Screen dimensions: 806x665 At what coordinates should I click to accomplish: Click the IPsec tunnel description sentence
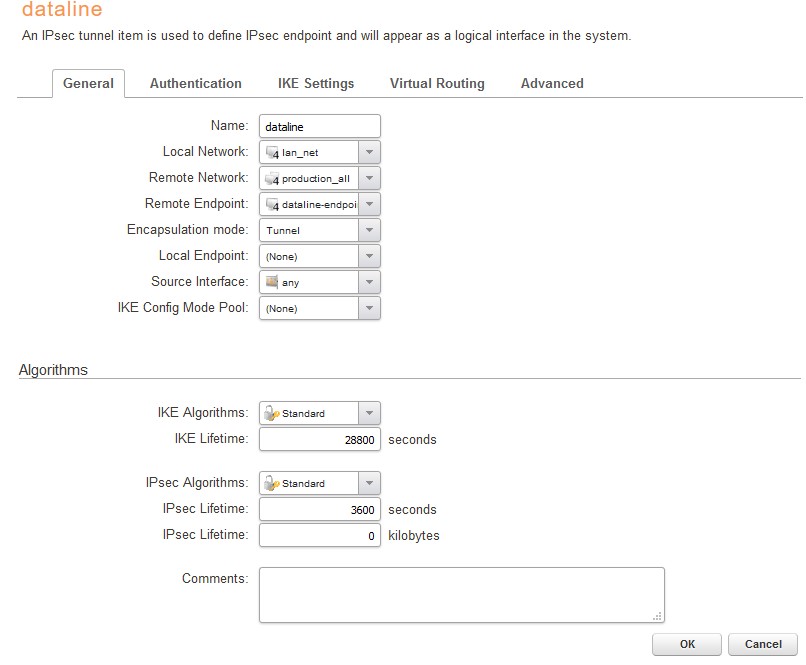click(326, 35)
